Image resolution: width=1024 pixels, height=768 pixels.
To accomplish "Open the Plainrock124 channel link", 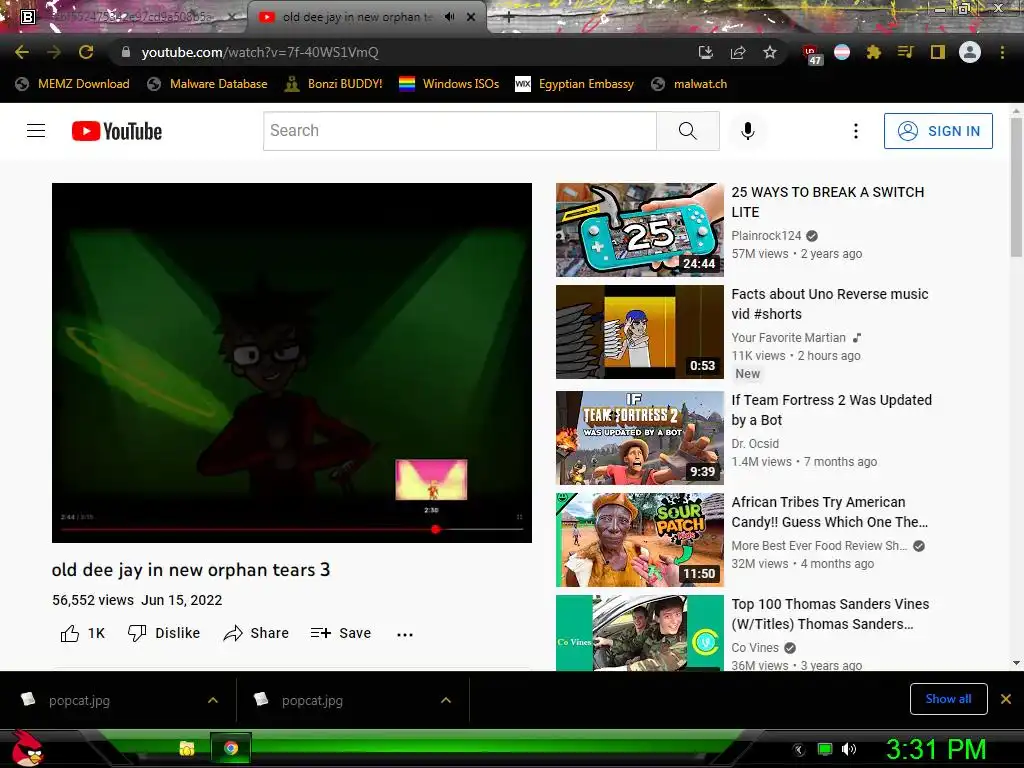I will click(766, 236).
